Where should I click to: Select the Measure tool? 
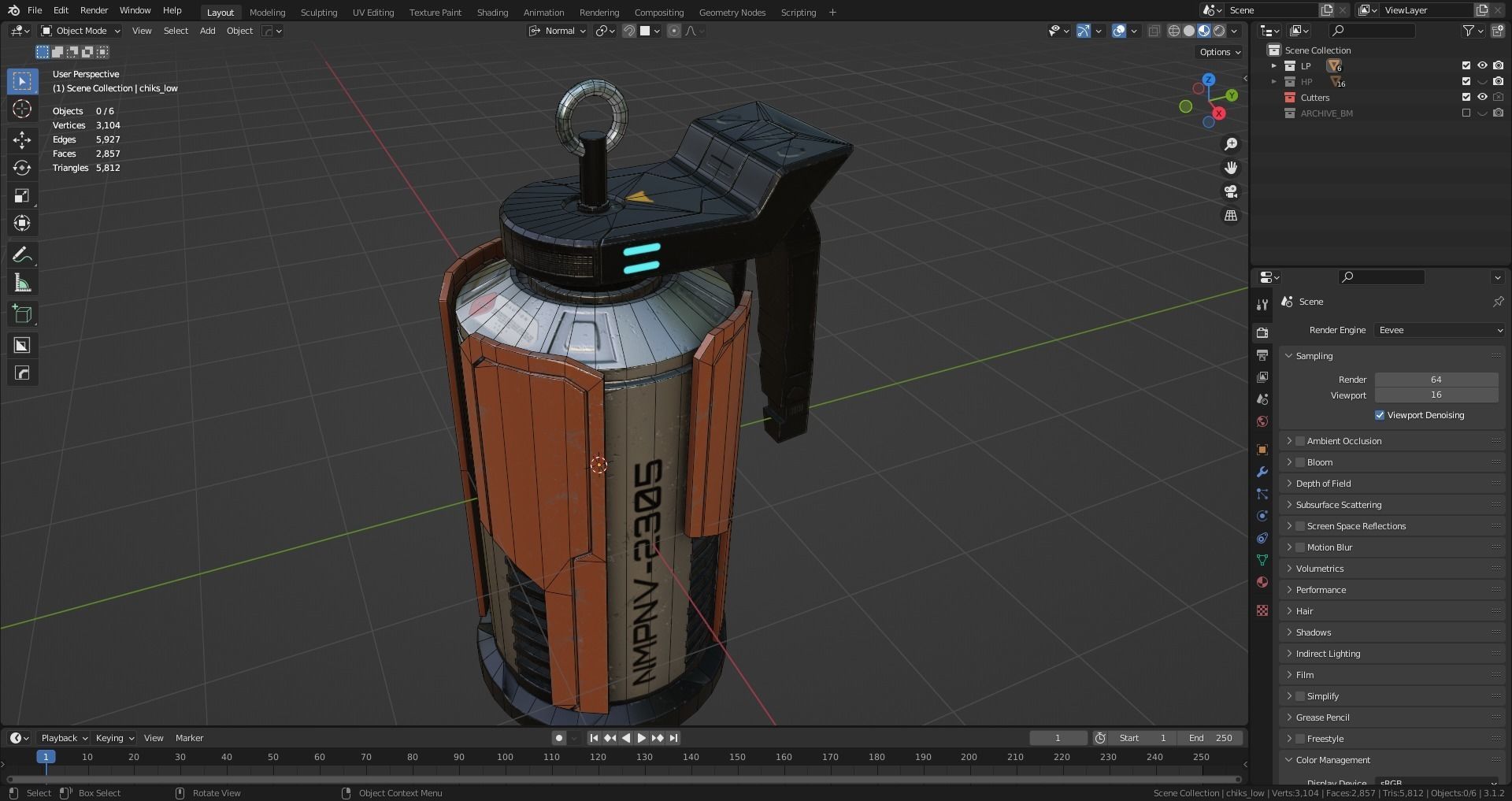[22, 283]
